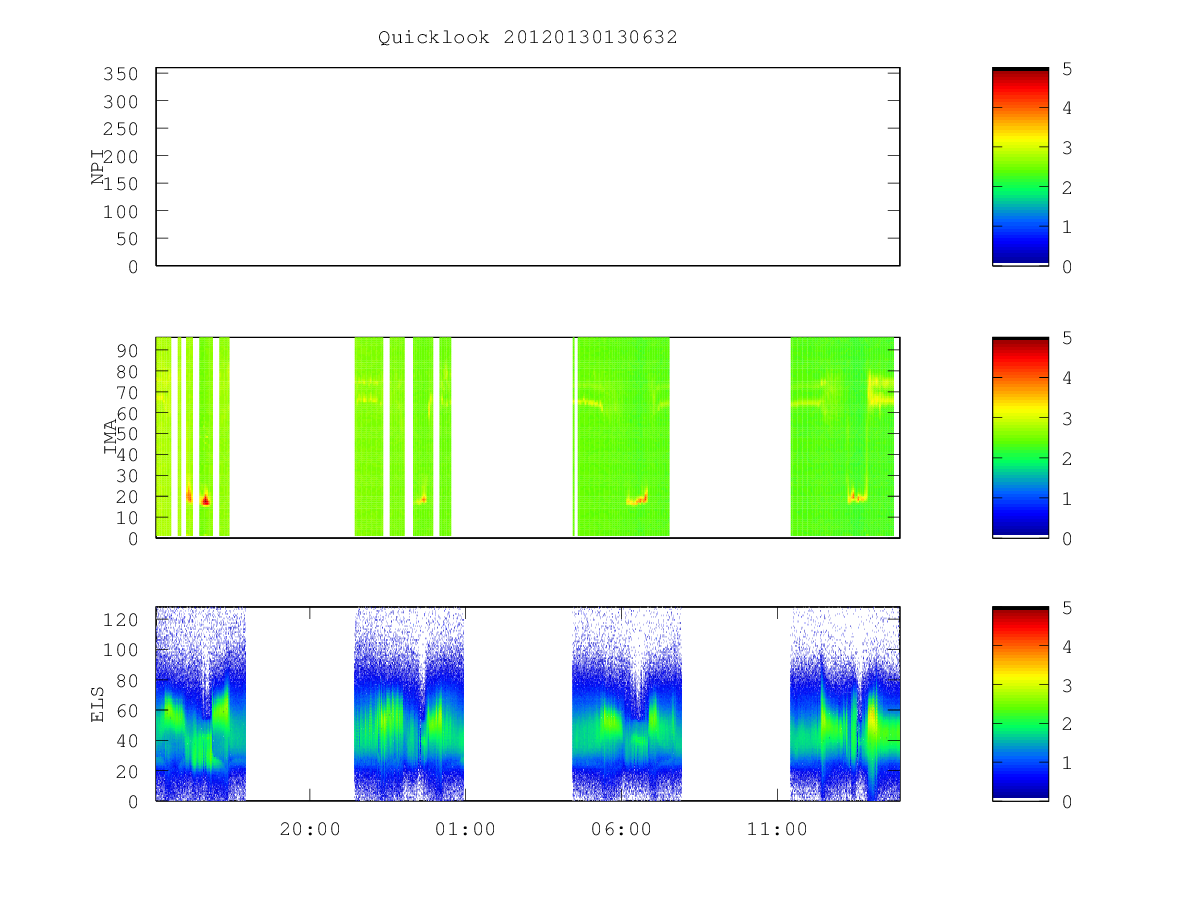Click the IMA axis label
The width and height of the screenshot is (1200, 900).
pyautogui.click(x=110, y=437)
